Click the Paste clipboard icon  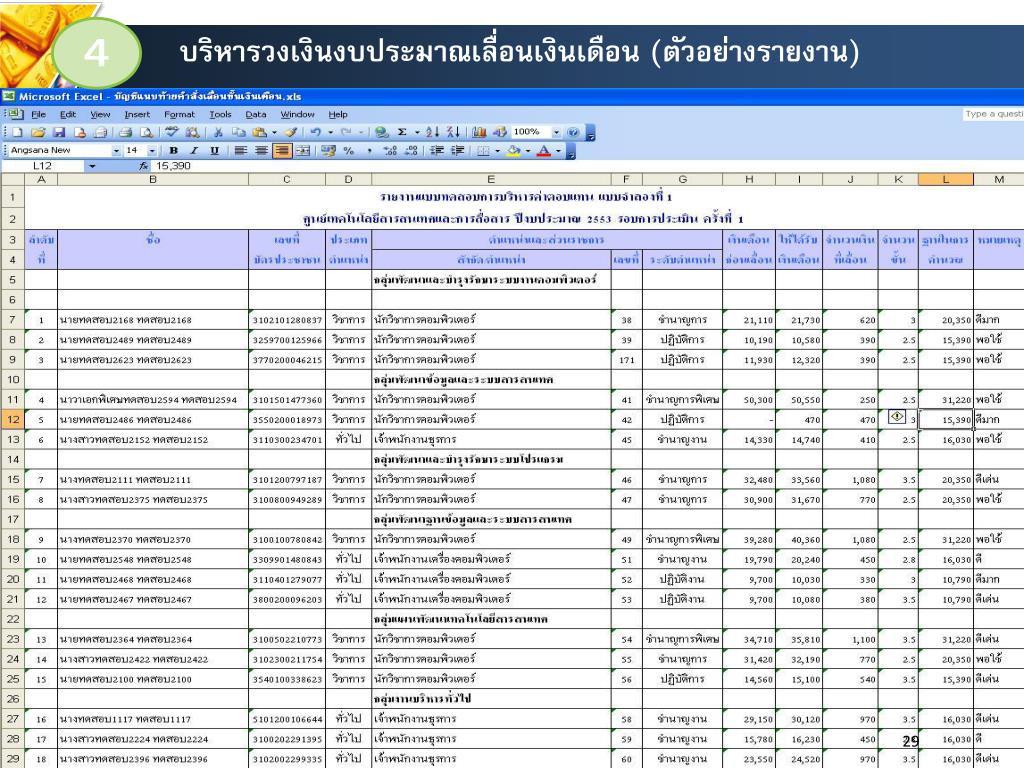click(x=259, y=133)
